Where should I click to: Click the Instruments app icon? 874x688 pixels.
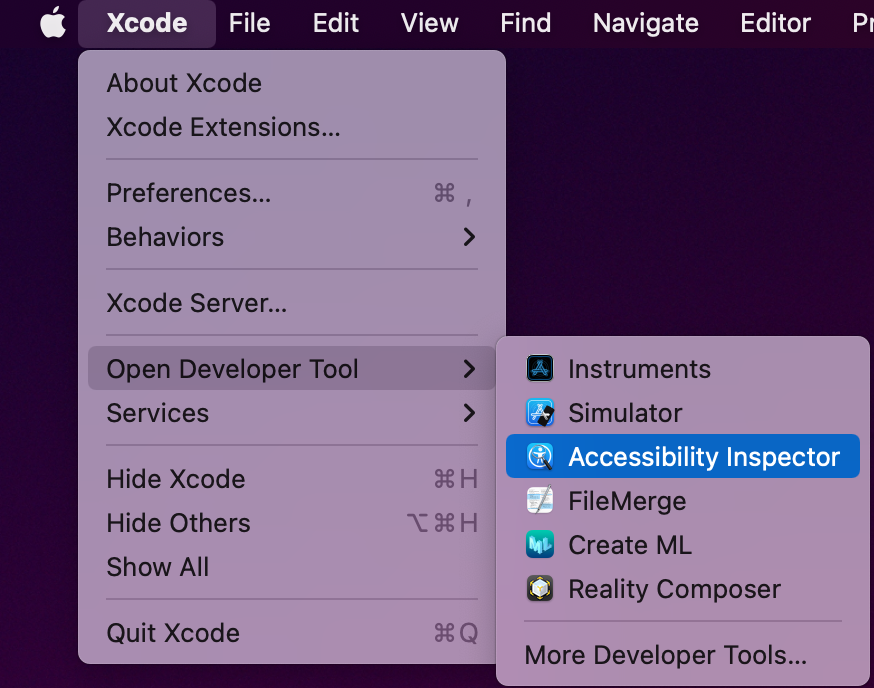click(540, 369)
